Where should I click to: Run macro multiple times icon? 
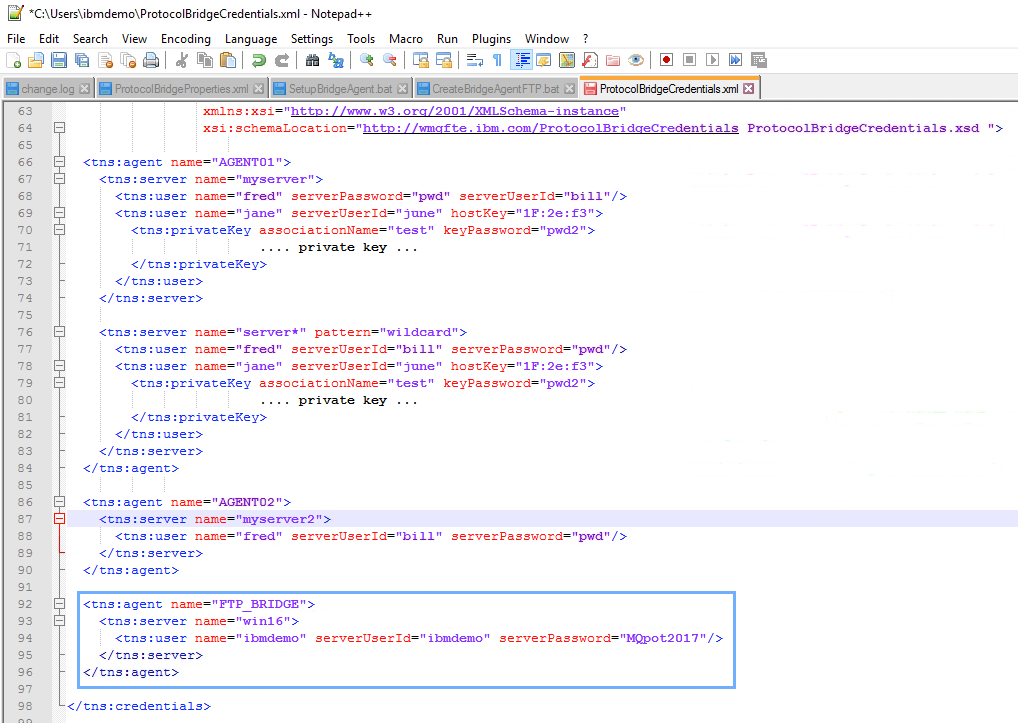[x=735, y=60]
